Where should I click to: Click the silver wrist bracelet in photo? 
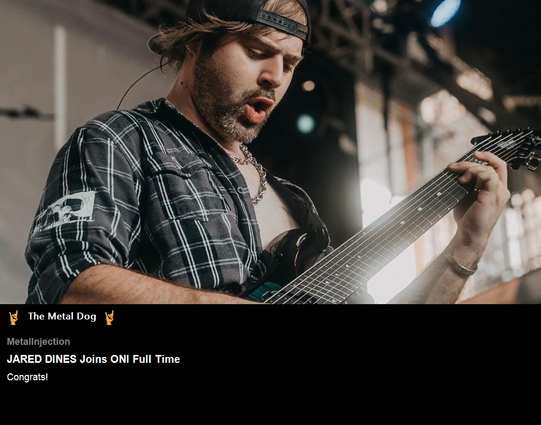[x=462, y=266]
